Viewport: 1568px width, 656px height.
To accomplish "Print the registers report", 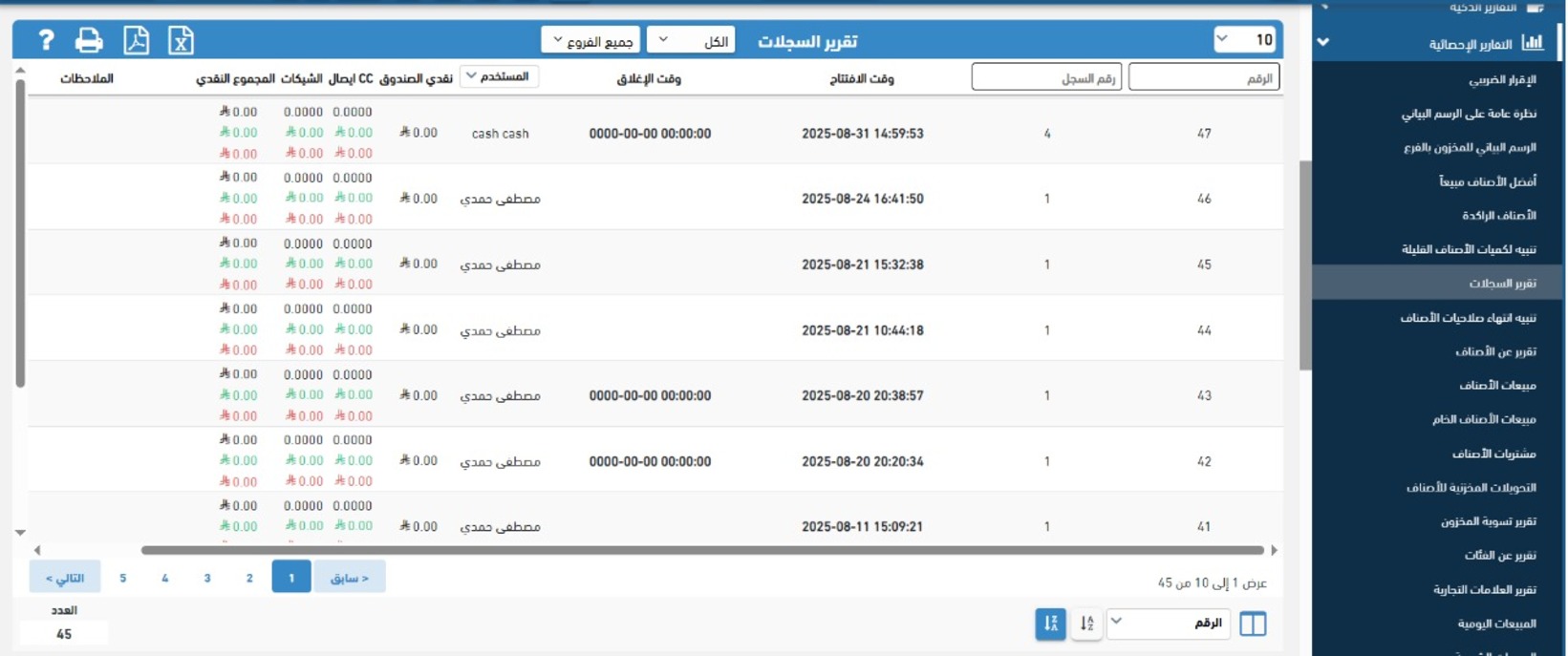I will (x=89, y=40).
